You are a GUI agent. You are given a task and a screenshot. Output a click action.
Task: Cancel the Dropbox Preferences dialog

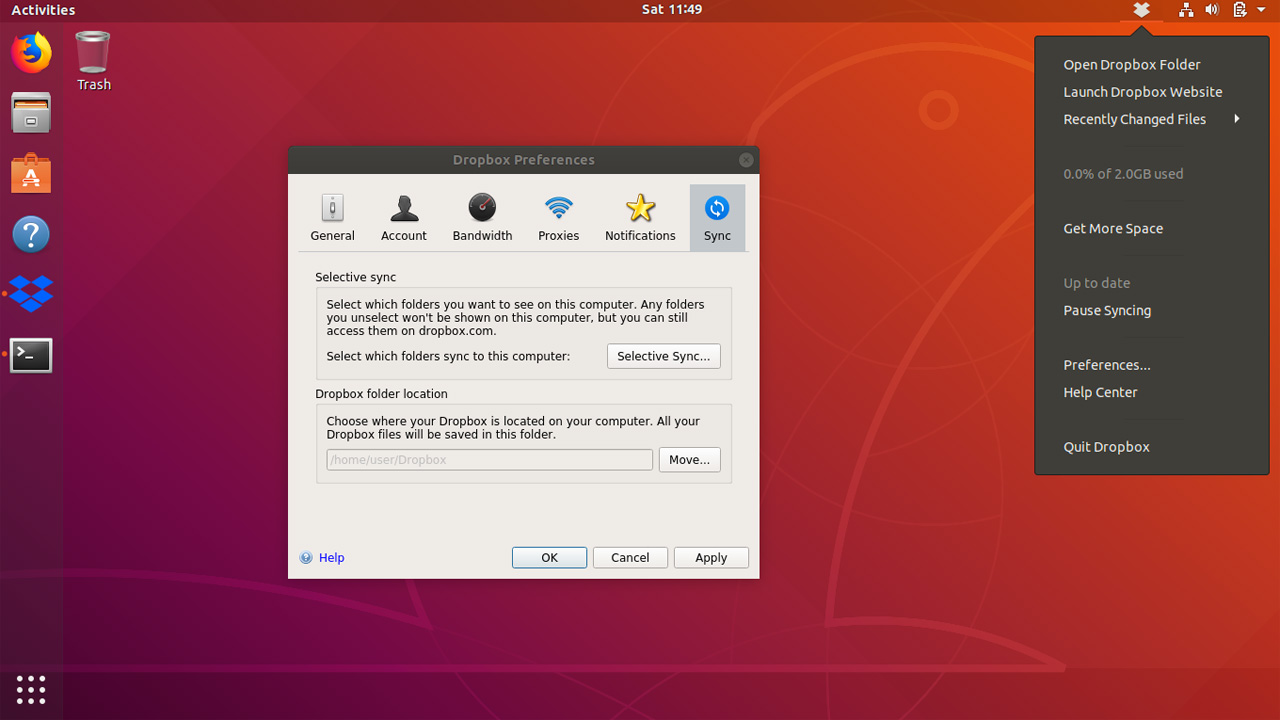coord(630,558)
